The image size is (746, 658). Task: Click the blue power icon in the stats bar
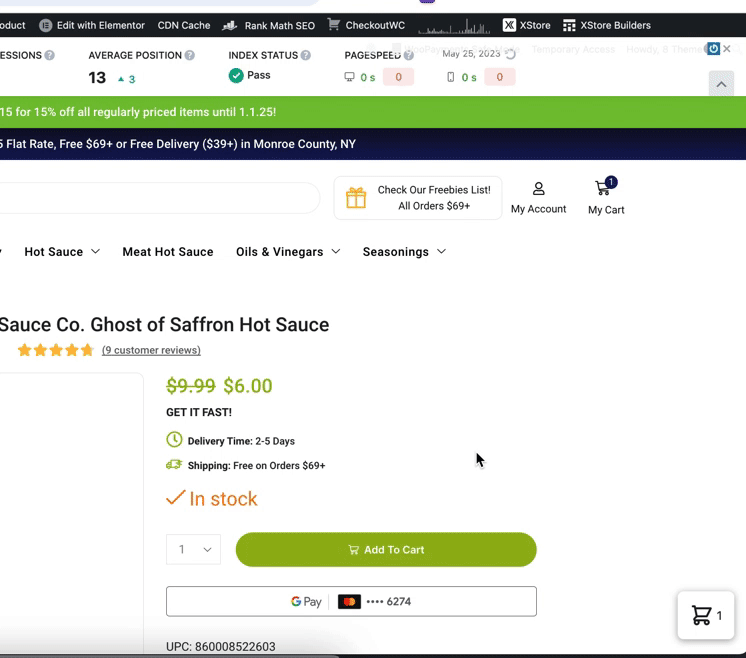click(x=713, y=49)
